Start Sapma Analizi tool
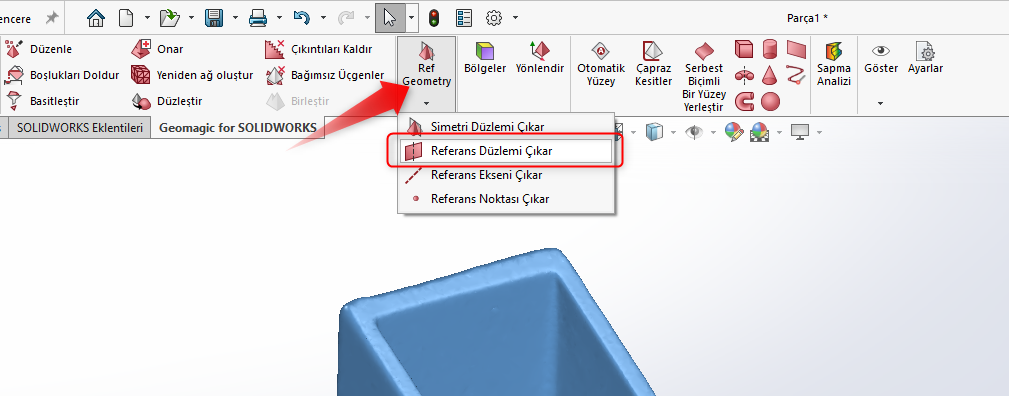Viewport: 1009px width, 396px height. tap(834, 64)
